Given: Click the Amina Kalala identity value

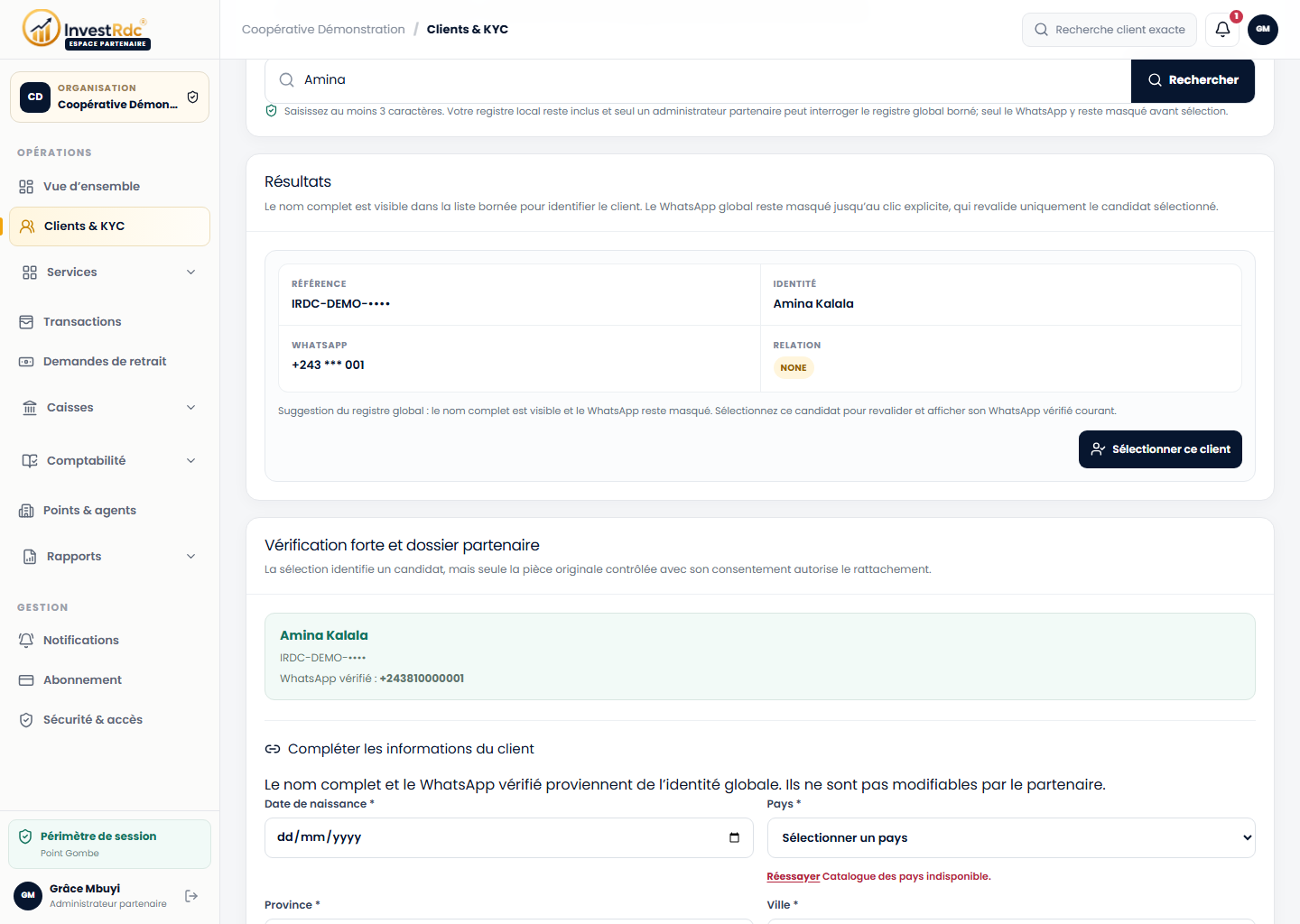Looking at the screenshot, I should coord(813,304).
